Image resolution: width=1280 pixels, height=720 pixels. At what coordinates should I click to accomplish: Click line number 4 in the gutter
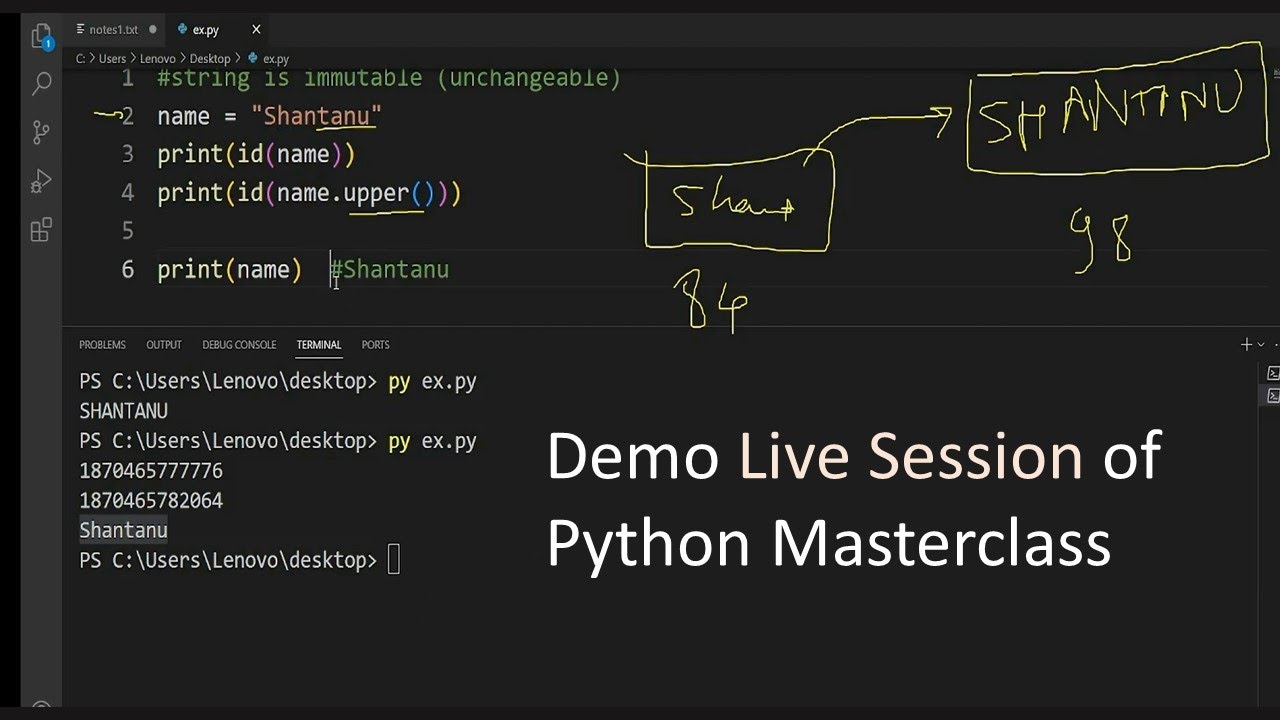tap(127, 193)
